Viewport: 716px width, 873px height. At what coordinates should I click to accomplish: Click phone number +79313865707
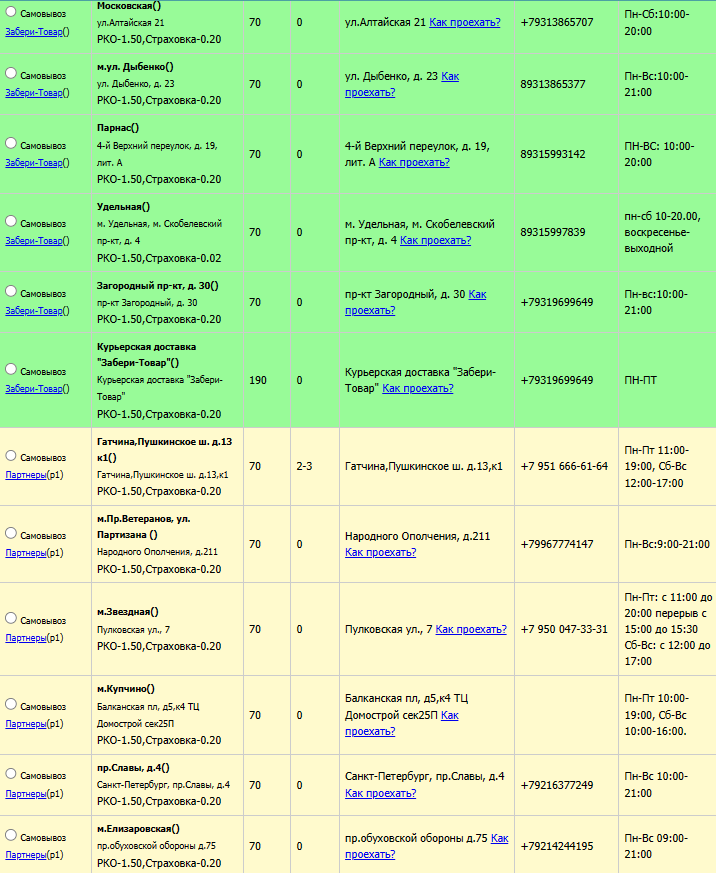[x=557, y=22]
